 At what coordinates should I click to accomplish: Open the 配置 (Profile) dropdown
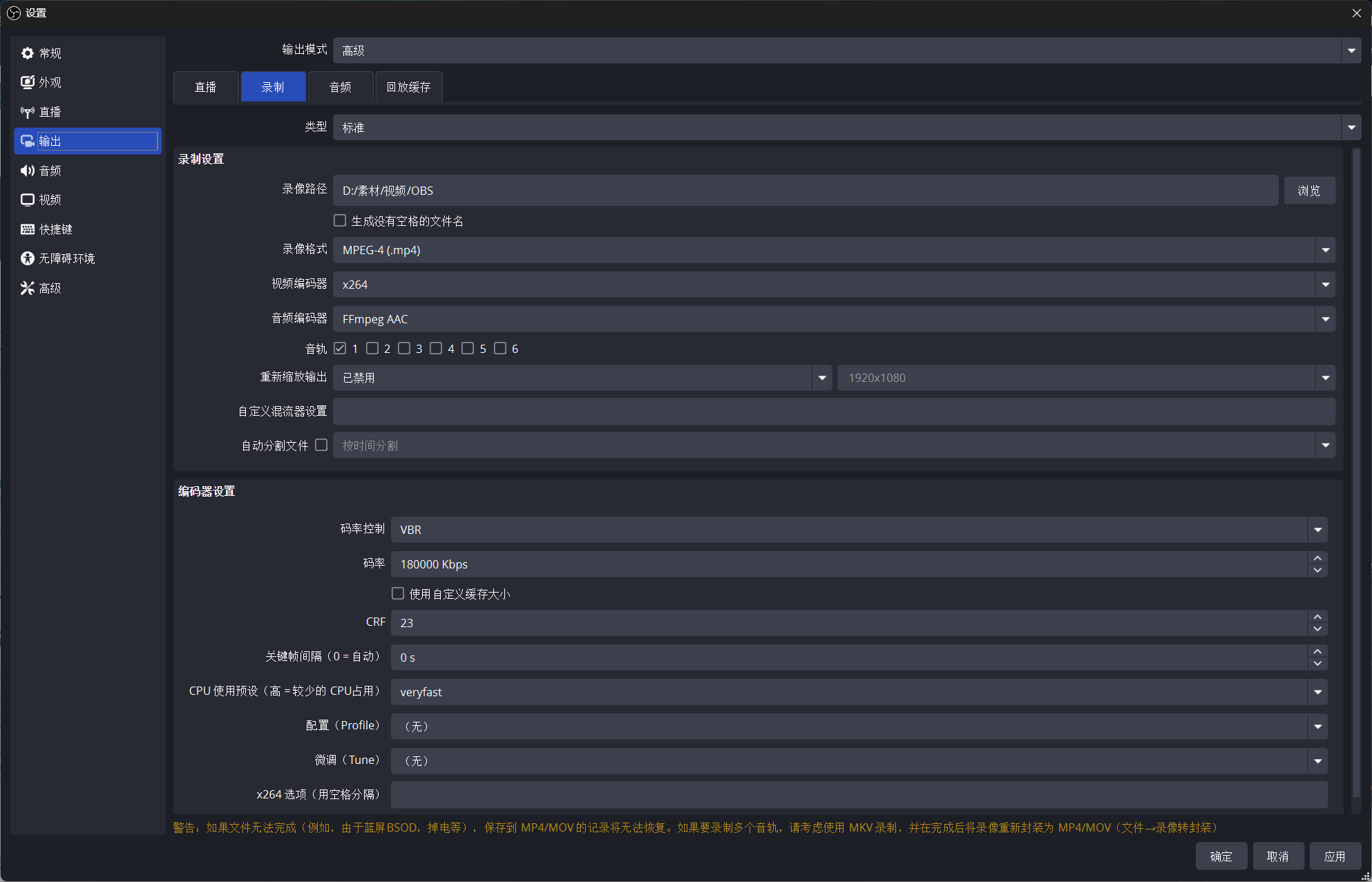[x=859, y=727]
